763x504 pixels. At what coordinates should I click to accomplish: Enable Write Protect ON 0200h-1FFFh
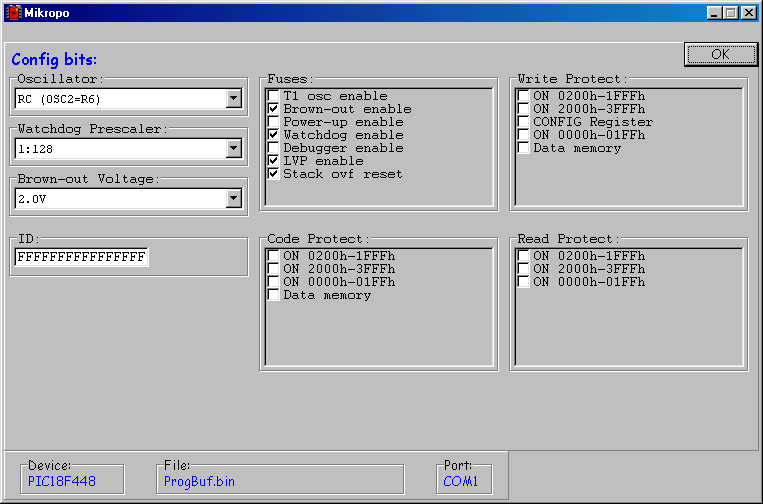pos(523,95)
